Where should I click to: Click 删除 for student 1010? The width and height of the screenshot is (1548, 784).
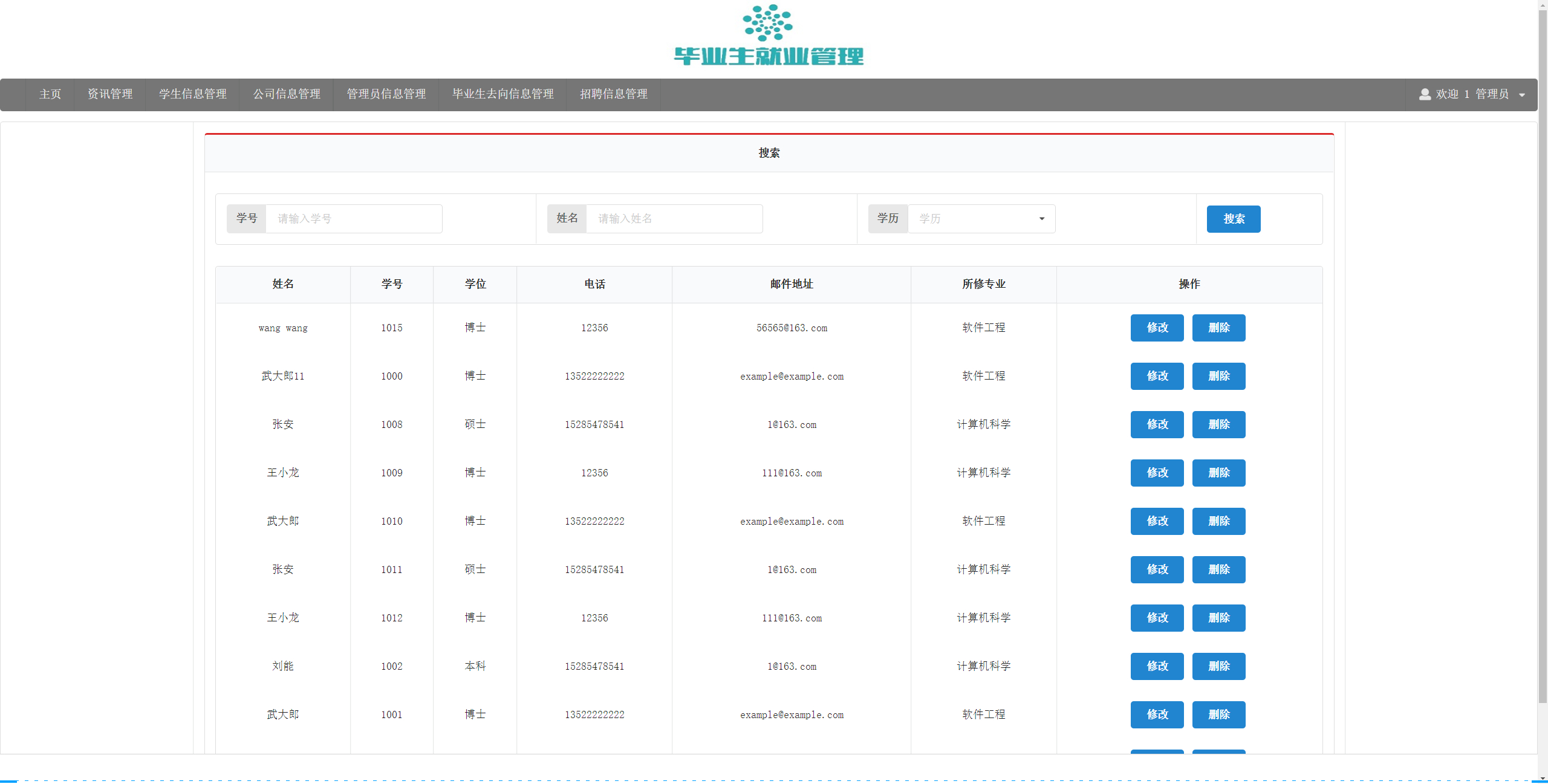tap(1219, 521)
